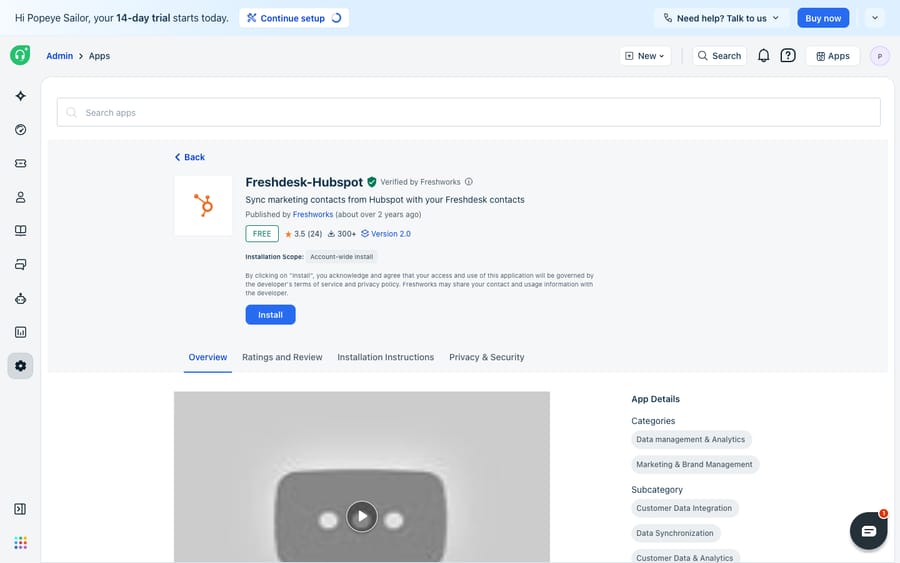Open the Admin breadcrumb link
Screen dimensions: 900x563
(60, 56)
